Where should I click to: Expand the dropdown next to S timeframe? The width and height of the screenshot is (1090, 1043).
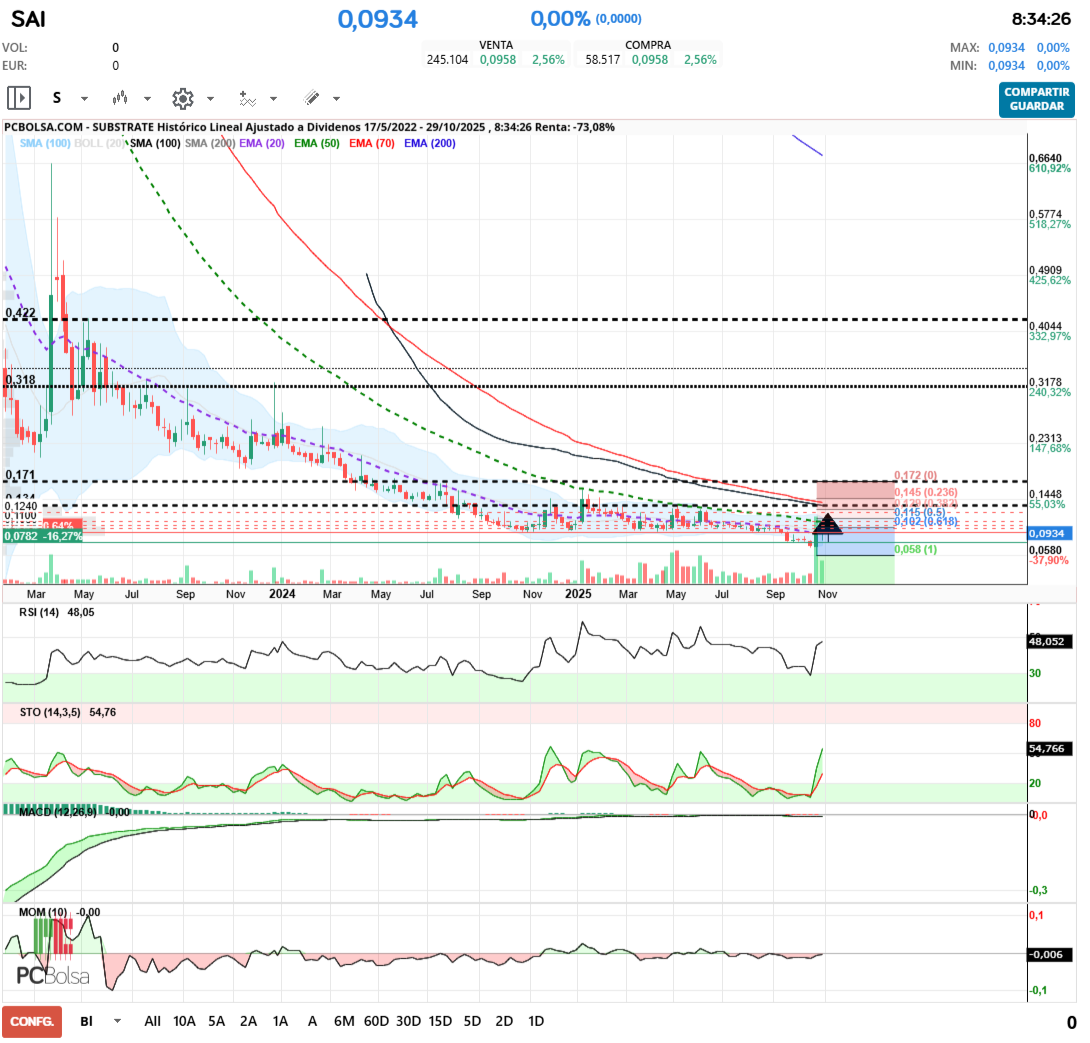coord(84,99)
